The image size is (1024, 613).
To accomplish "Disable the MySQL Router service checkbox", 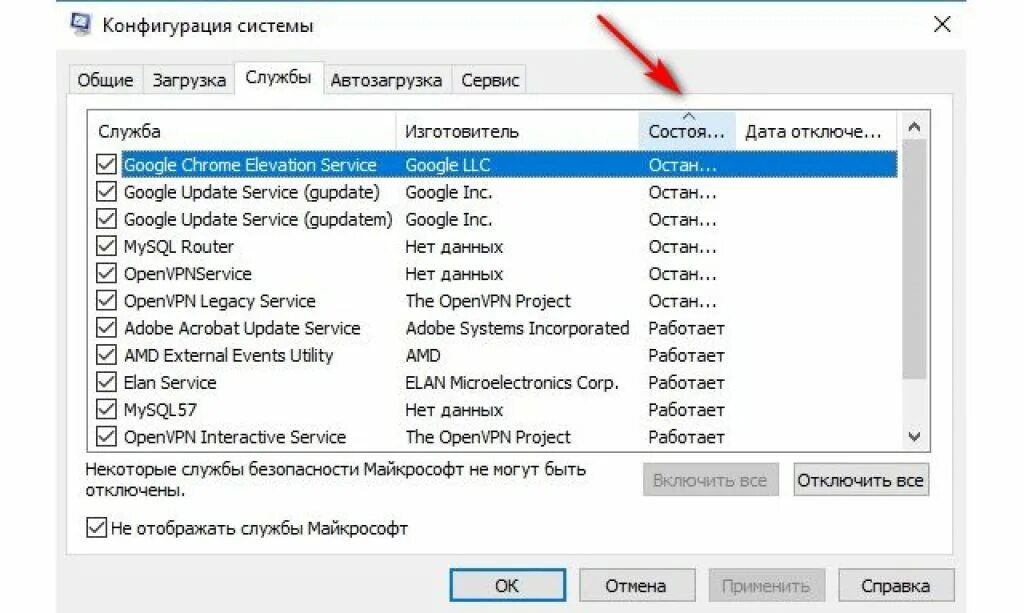I will click(x=106, y=246).
